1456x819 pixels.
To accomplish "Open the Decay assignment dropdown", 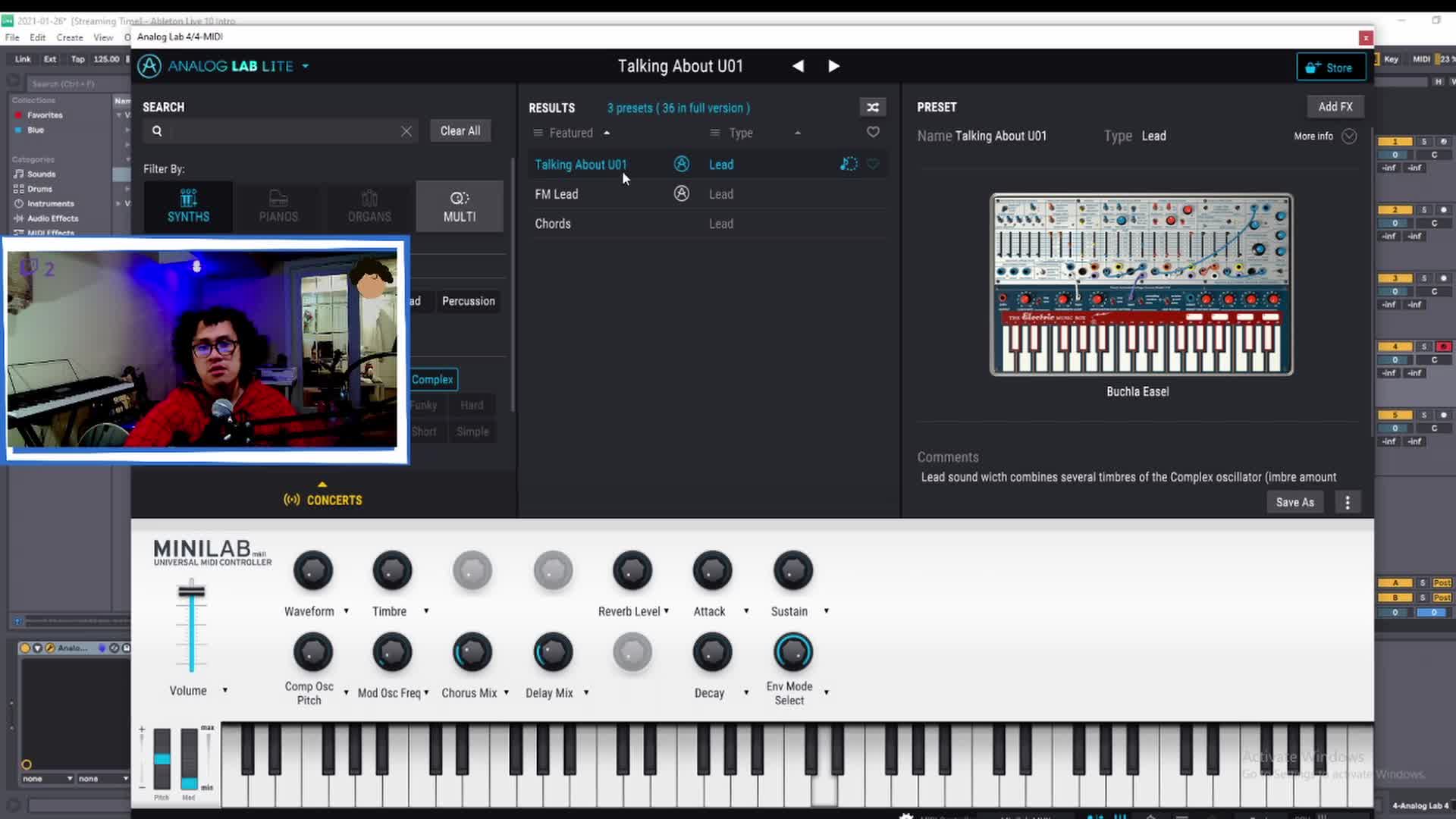I will (746, 693).
